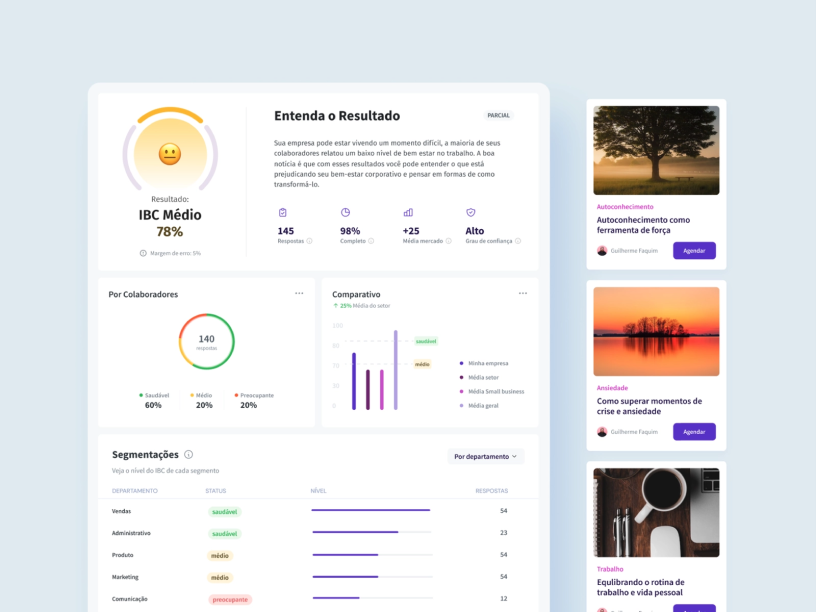Click the Grau de confiança shield icon
The width and height of the screenshot is (816, 612).
click(x=470, y=212)
